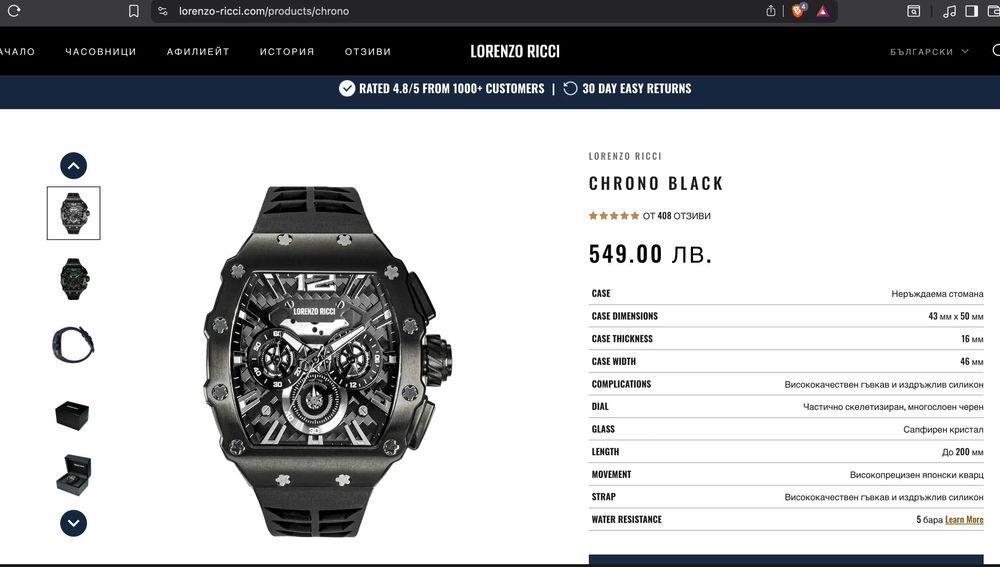
Task: Reload the page with the refresh icon
Action: point(14,11)
